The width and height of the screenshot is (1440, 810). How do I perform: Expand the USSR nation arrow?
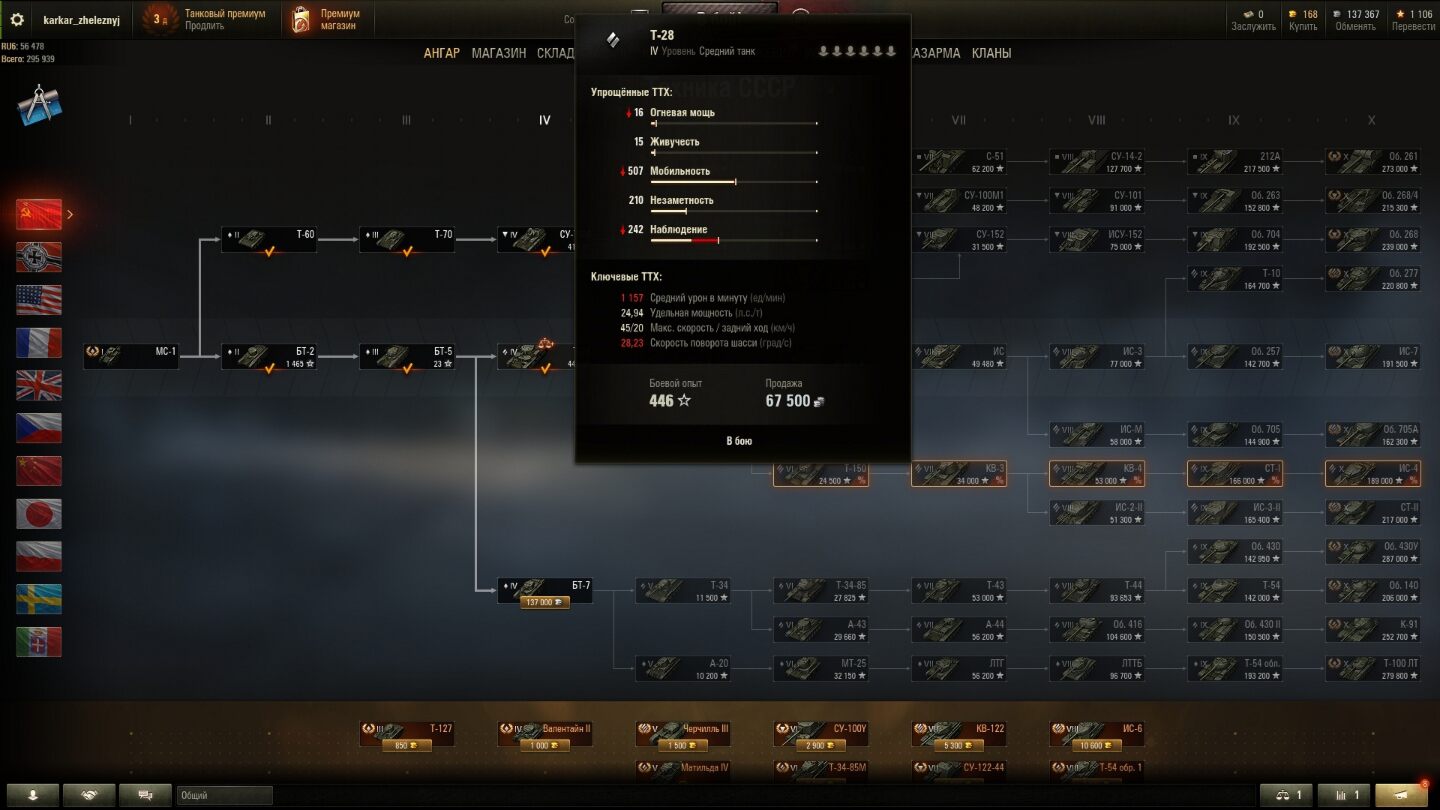tap(70, 214)
